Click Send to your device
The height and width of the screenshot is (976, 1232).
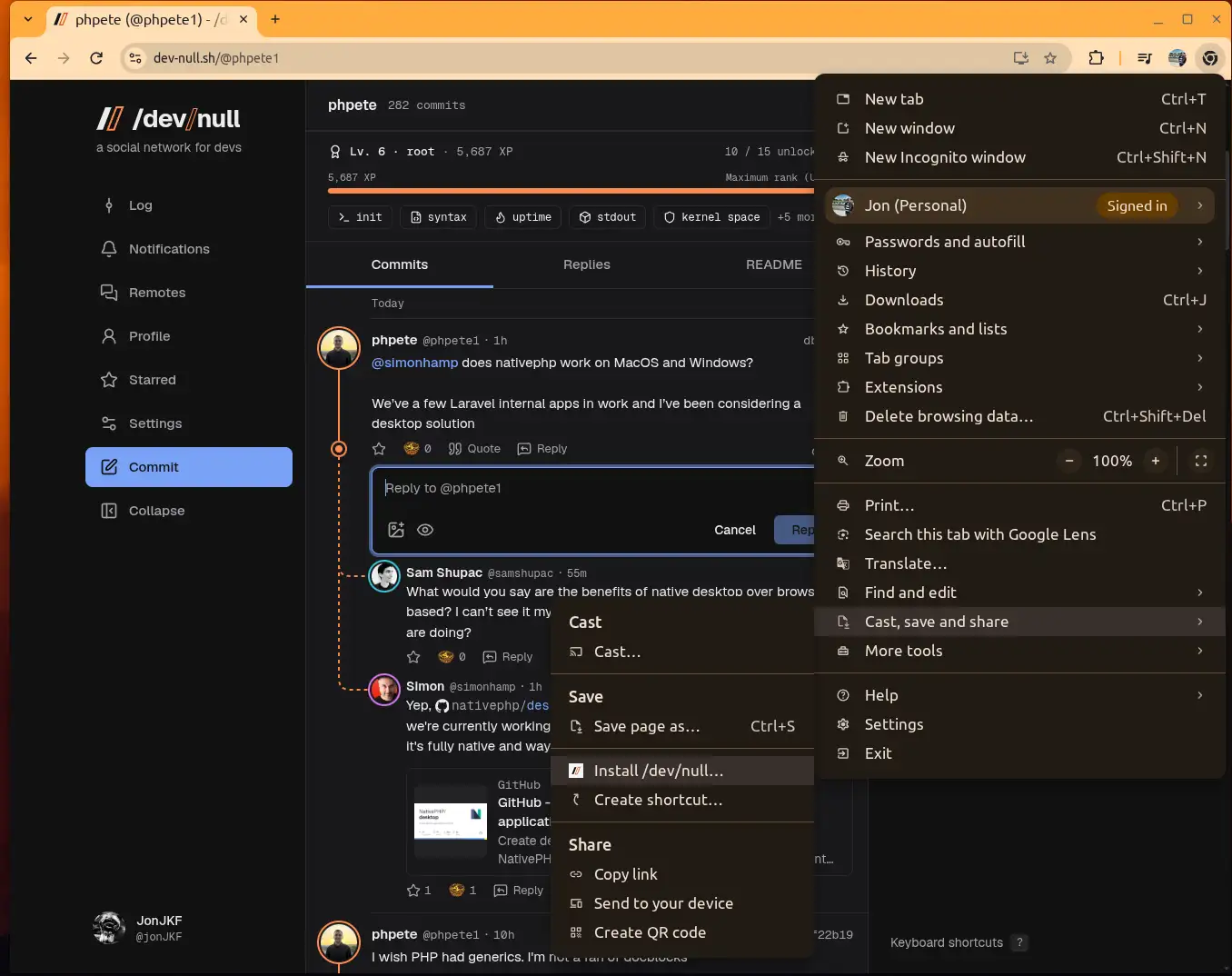coord(682,903)
